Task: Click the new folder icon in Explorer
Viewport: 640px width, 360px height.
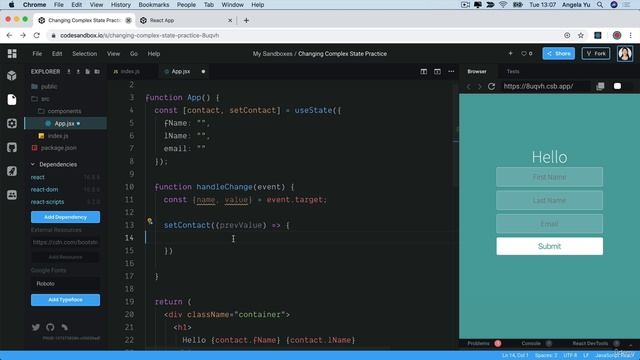Action: coord(97,71)
